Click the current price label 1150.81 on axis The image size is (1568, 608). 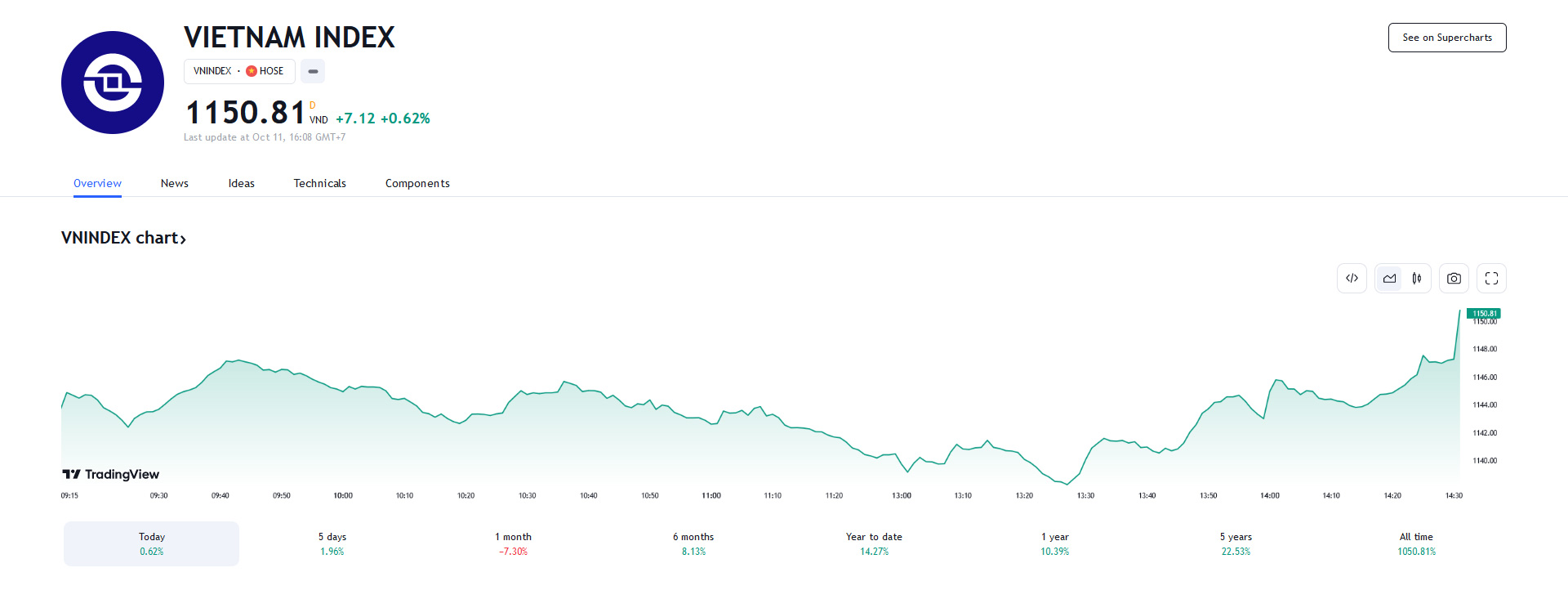[x=1484, y=314]
